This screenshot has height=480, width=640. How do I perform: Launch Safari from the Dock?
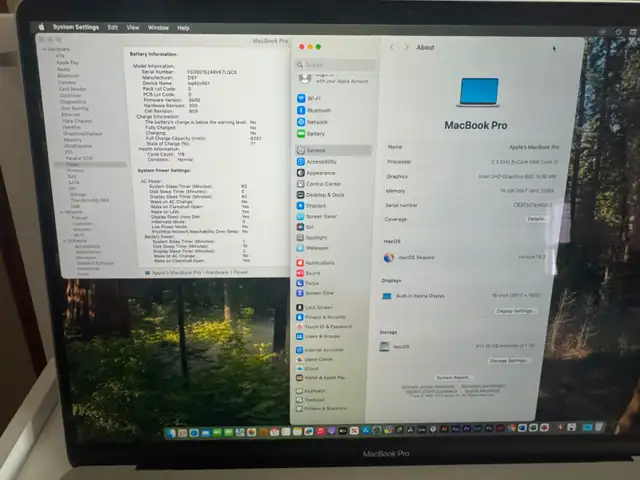[194, 433]
